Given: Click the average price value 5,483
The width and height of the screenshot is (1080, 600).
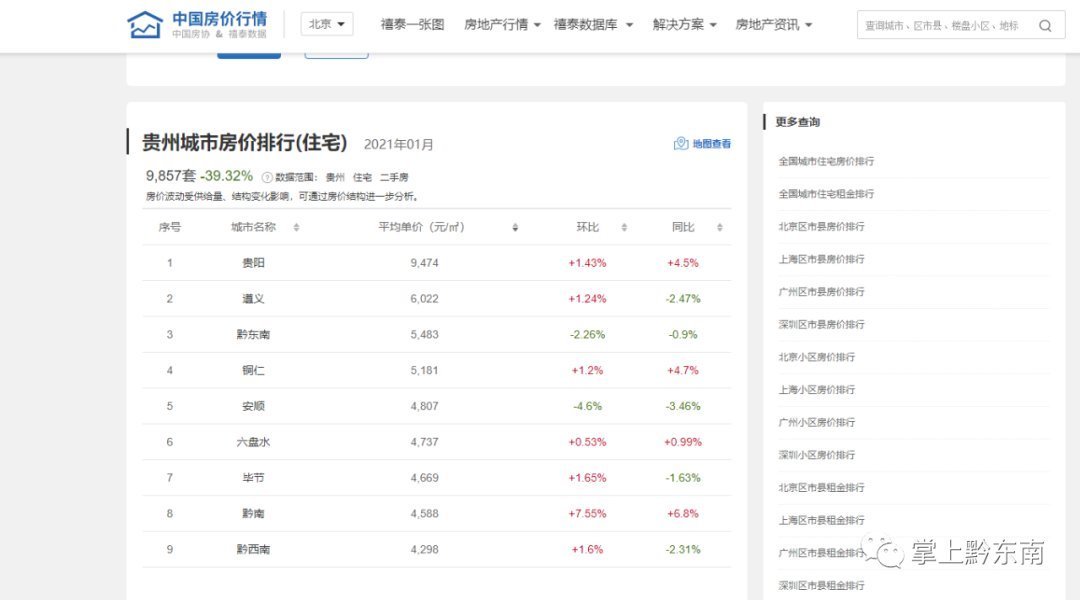Looking at the screenshot, I should [x=424, y=334].
